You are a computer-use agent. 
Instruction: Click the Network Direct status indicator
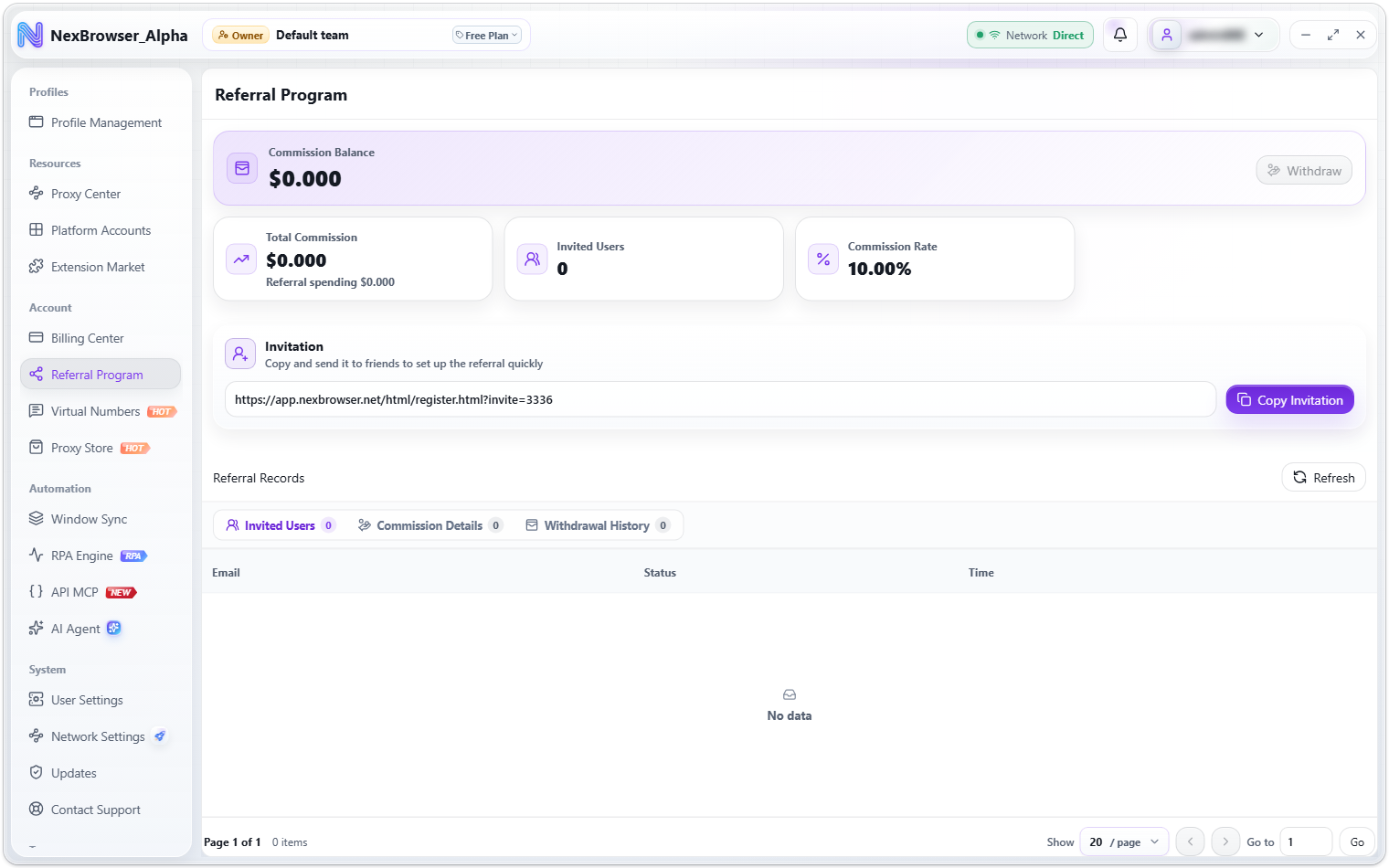click(1030, 35)
